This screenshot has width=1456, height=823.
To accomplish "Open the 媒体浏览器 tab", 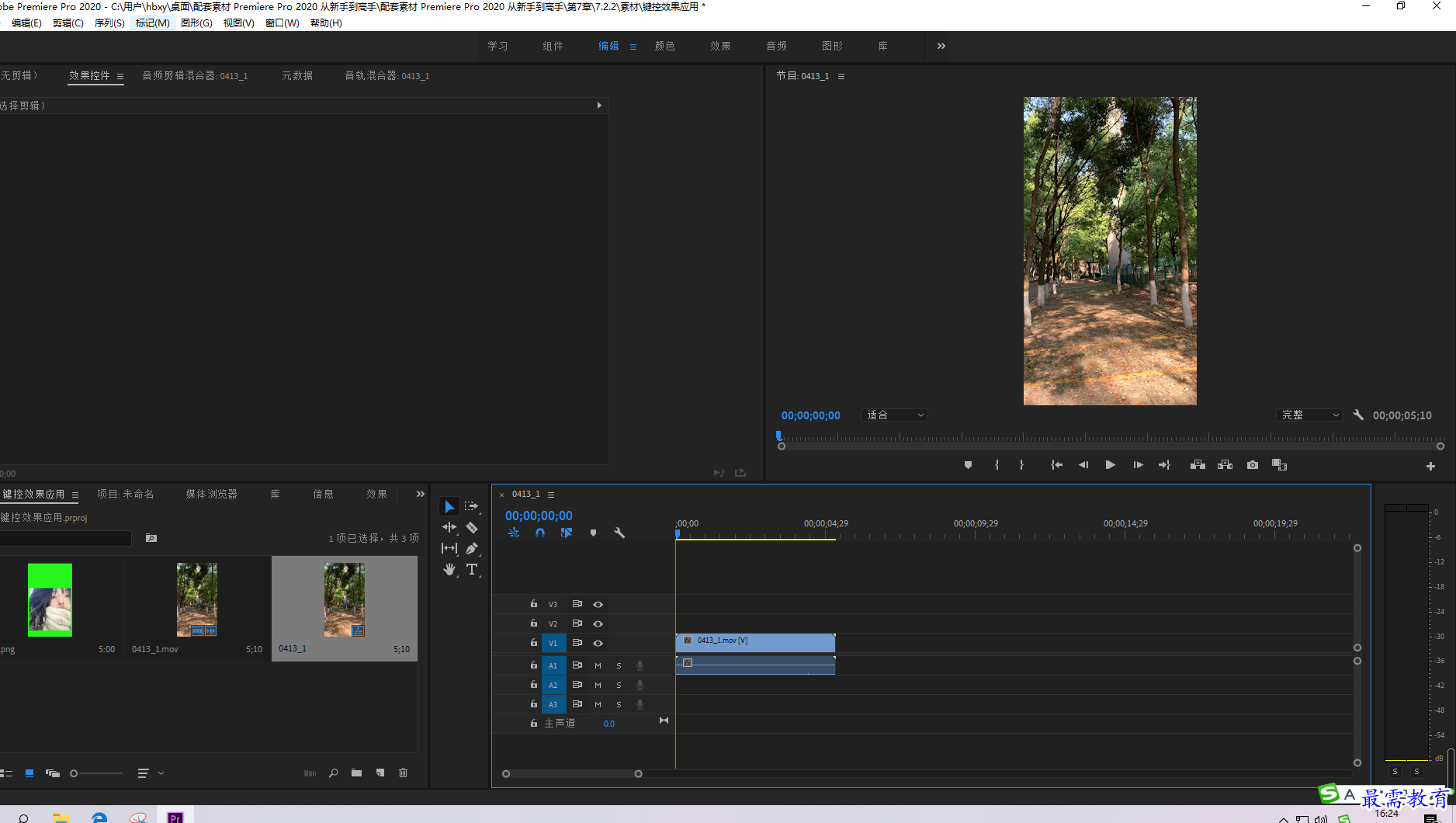I will coord(211,494).
